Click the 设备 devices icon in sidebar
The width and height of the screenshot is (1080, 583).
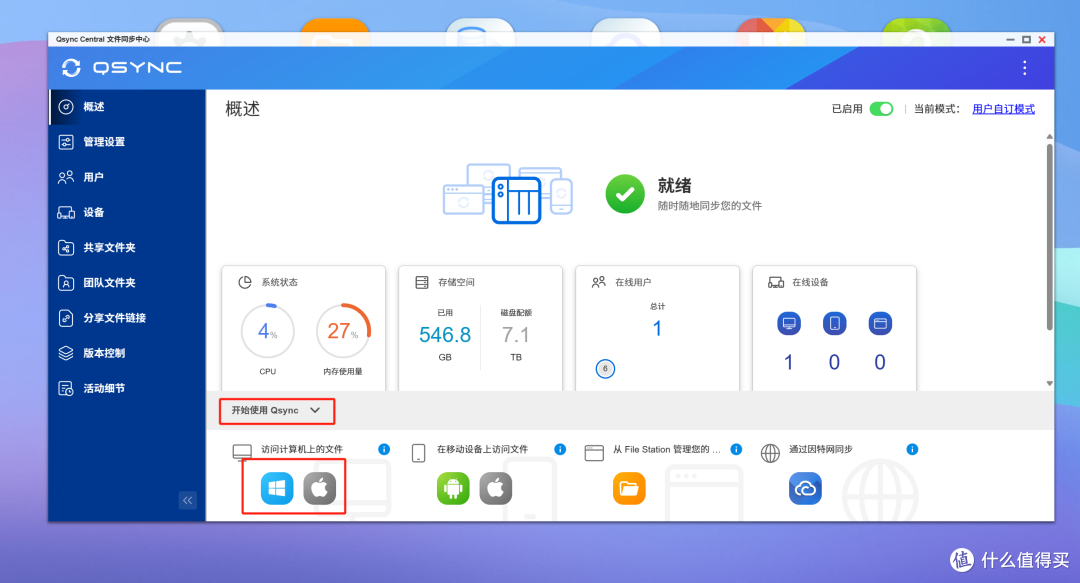pyautogui.click(x=66, y=212)
